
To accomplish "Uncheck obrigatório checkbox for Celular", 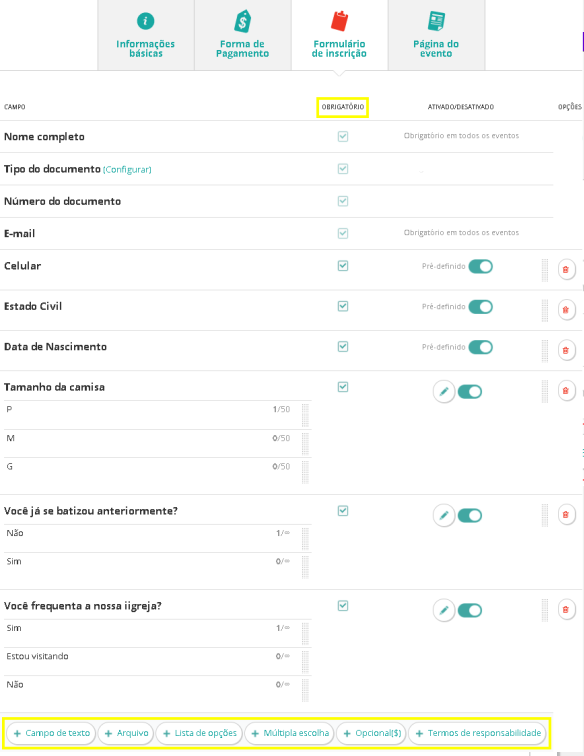I will click(x=343, y=266).
